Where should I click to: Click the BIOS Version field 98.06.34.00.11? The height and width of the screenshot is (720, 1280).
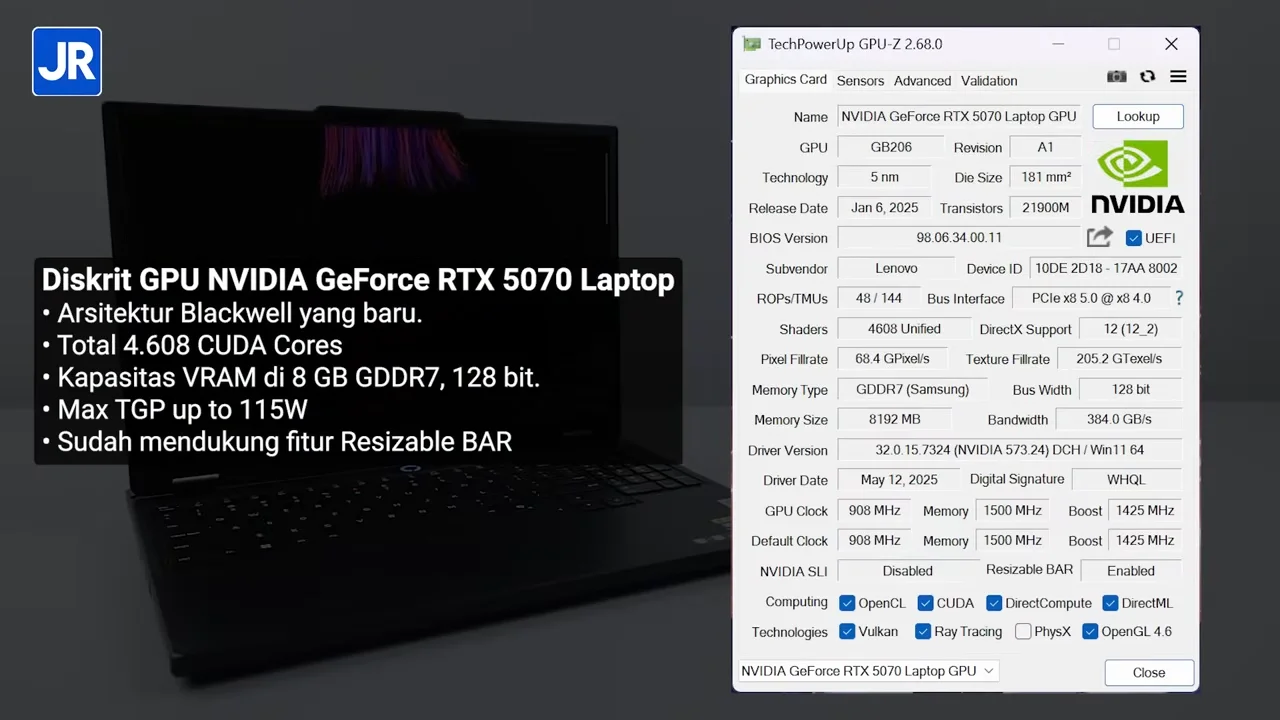pos(959,238)
